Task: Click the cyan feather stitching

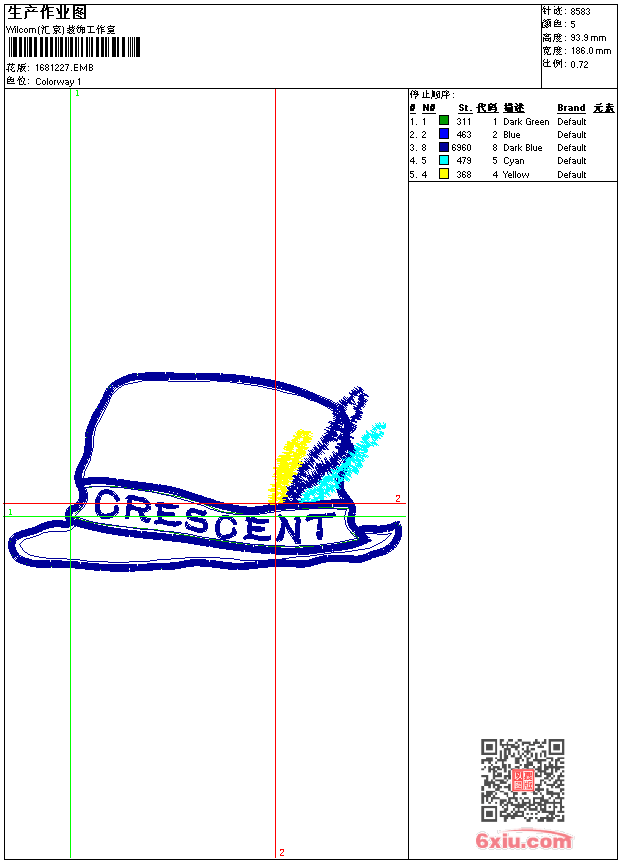Action: [345, 462]
